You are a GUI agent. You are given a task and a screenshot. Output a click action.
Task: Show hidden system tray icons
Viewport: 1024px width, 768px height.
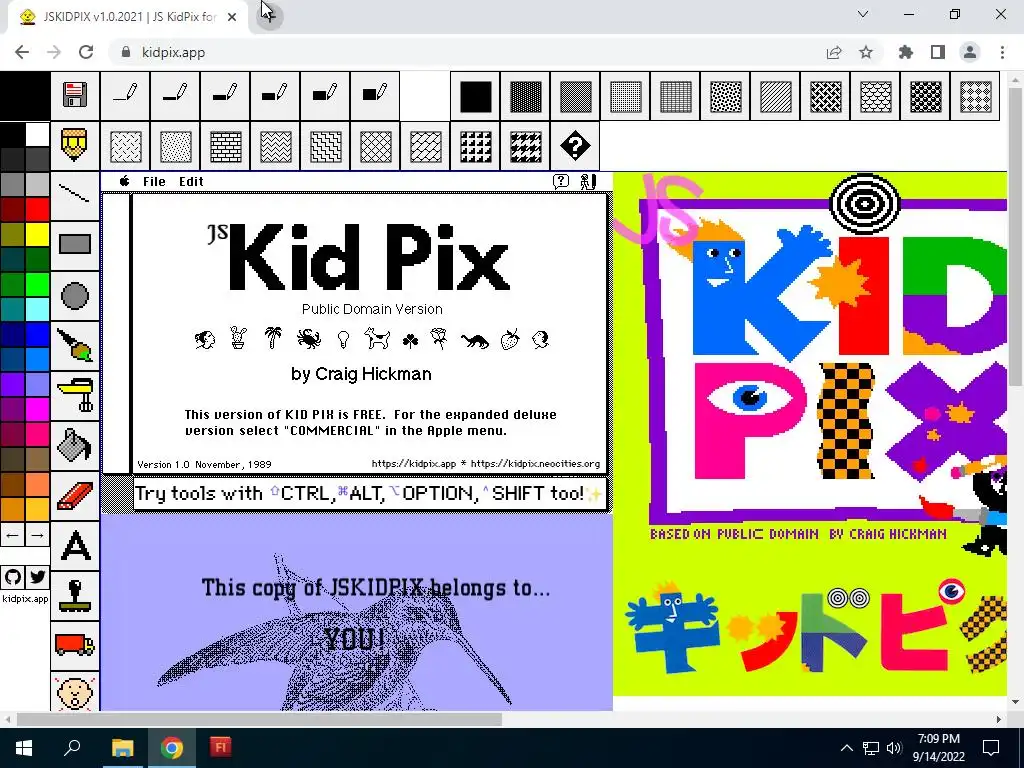[846, 748]
